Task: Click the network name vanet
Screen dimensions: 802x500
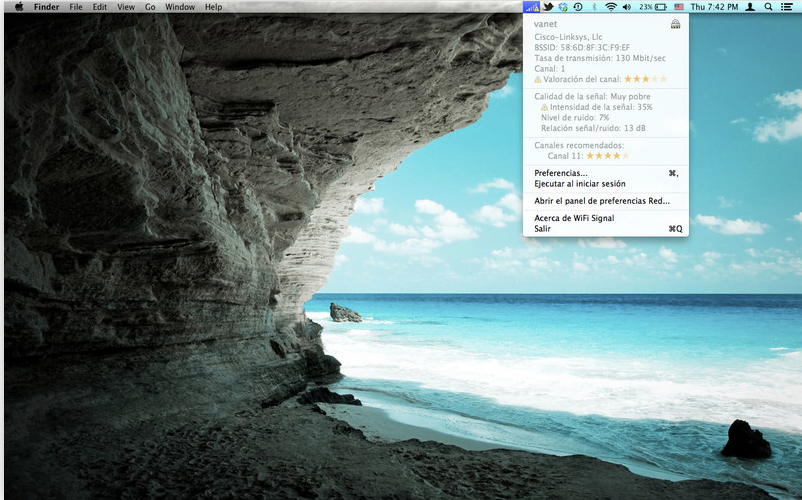Action: (x=545, y=24)
